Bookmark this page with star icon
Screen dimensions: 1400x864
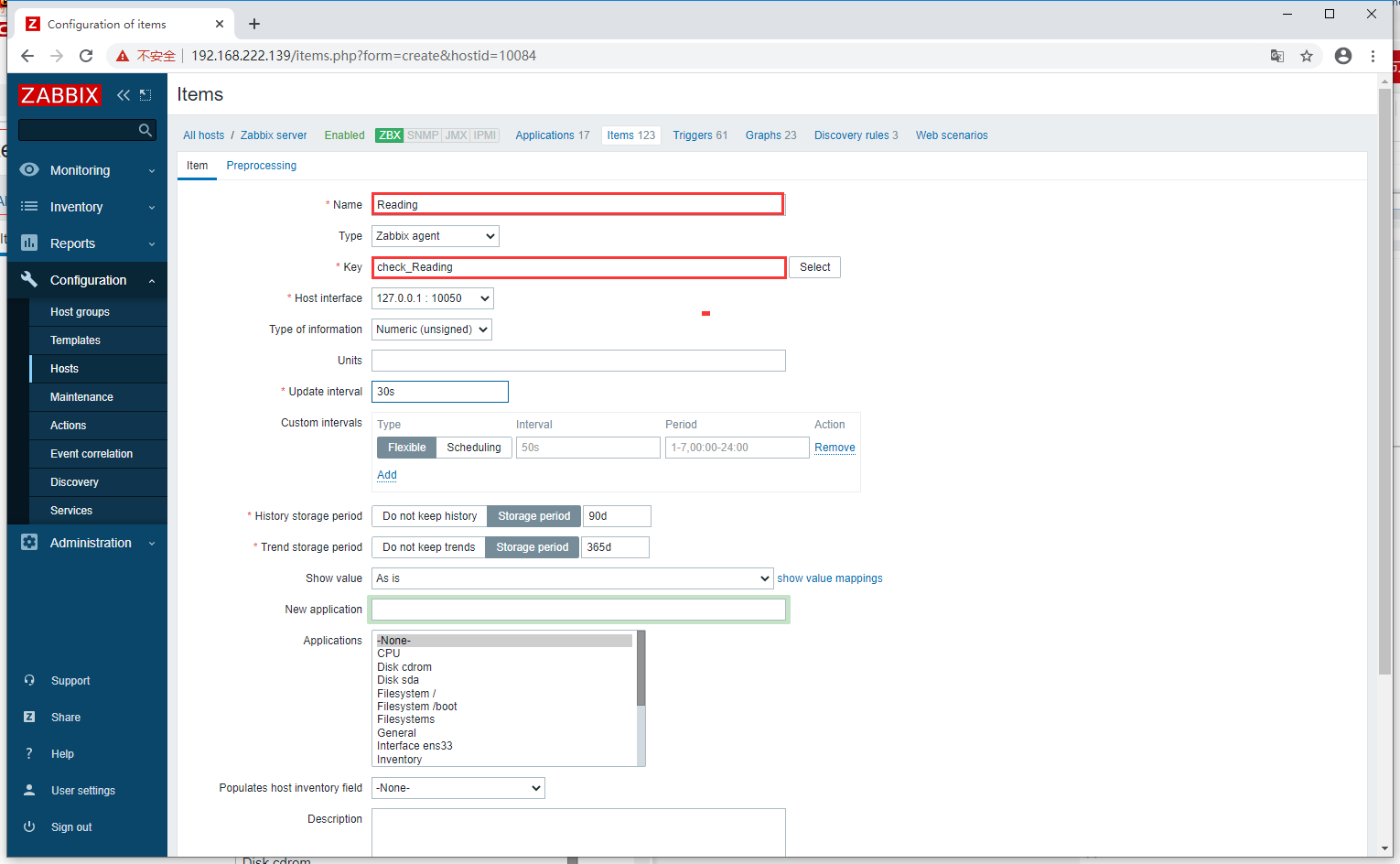[x=1307, y=56]
